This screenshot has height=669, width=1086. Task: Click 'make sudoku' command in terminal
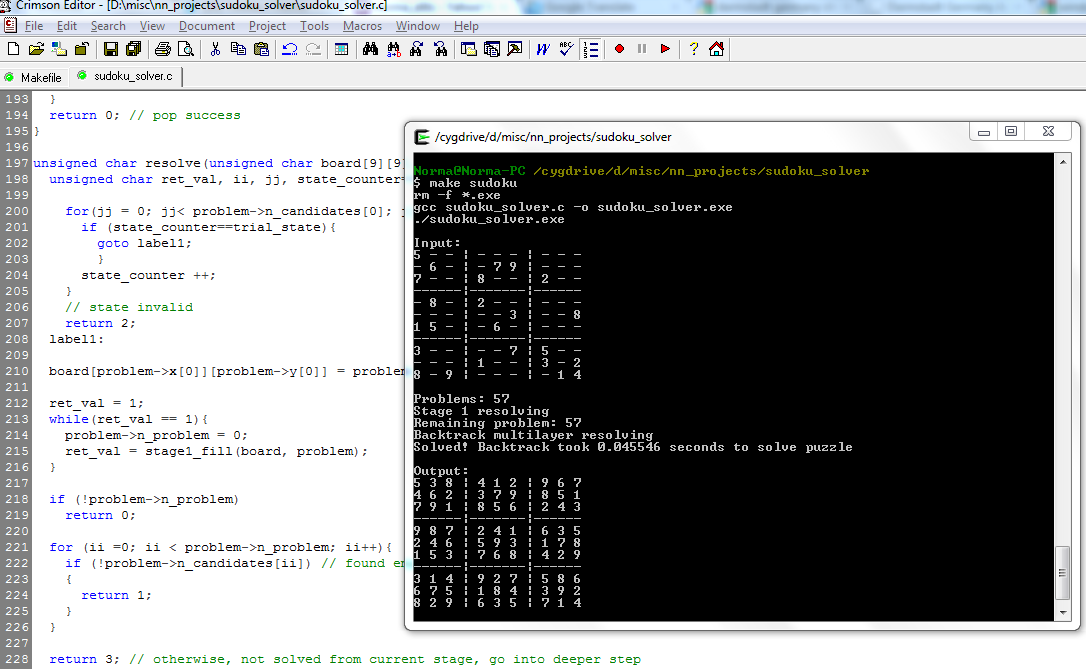pos(473,183)
